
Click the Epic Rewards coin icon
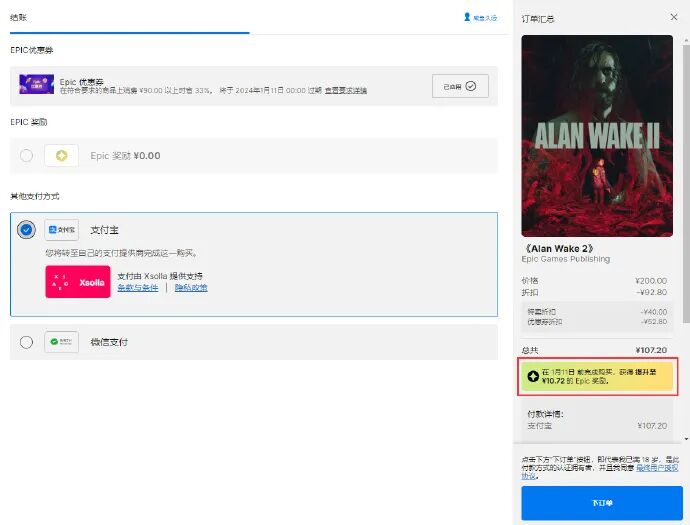coord(62,155)
